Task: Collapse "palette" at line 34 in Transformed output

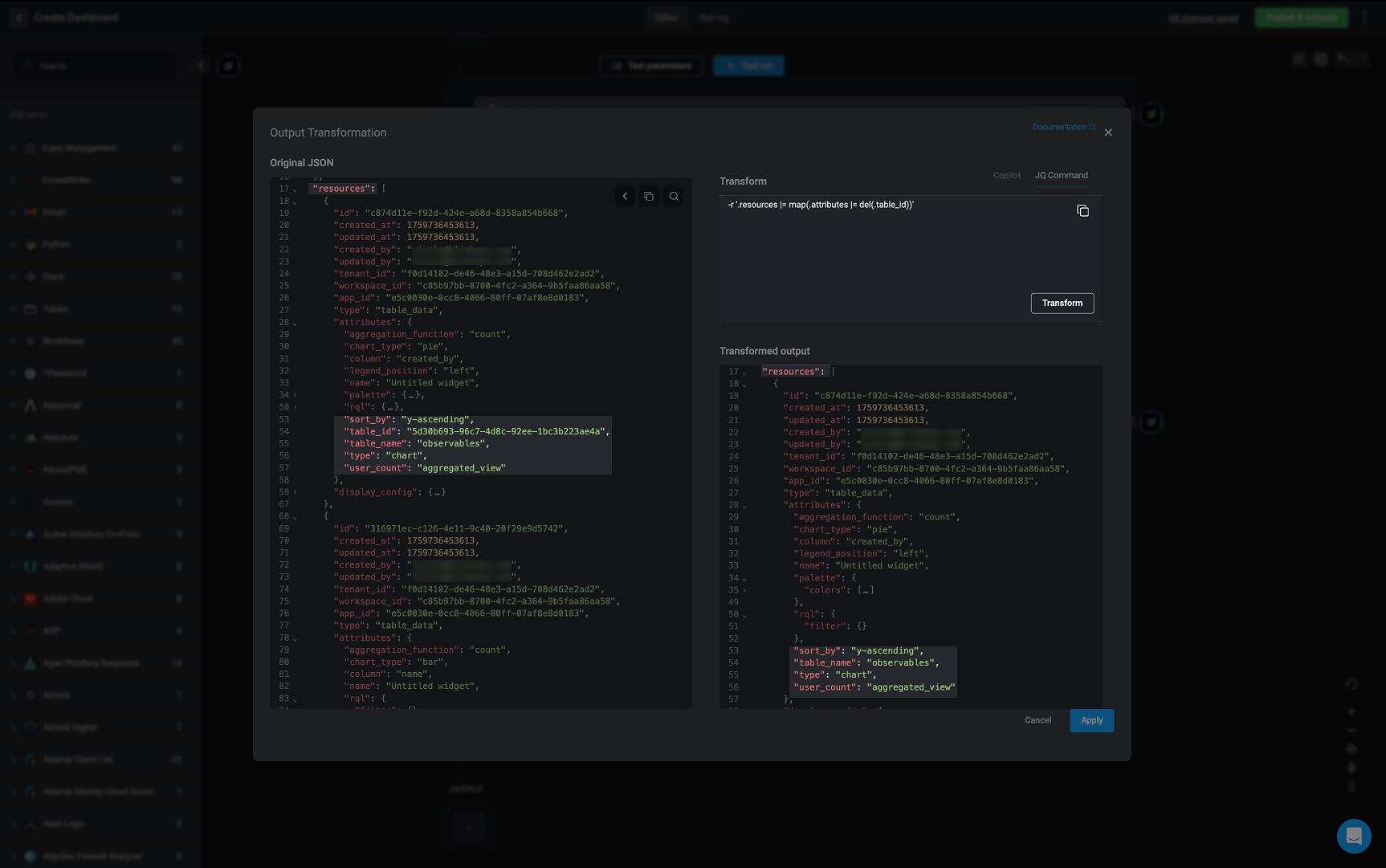Action: tap(744, 578)
